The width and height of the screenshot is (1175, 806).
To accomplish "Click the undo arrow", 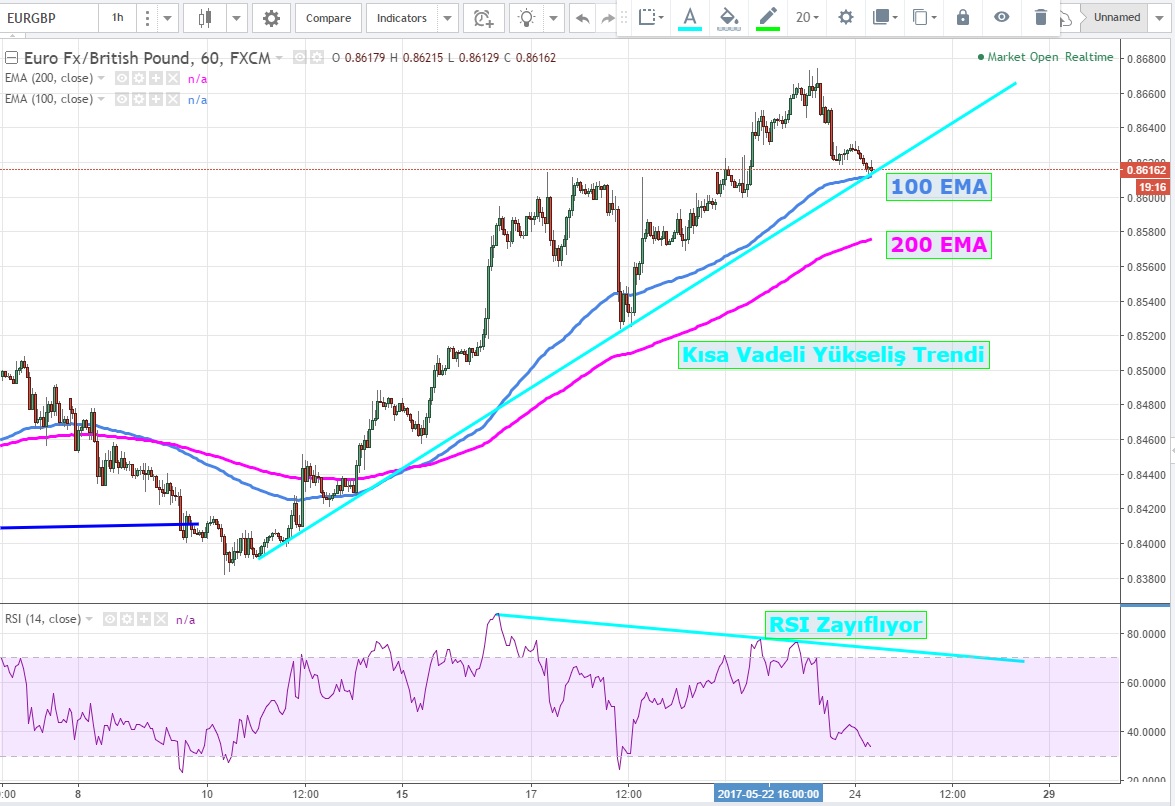I will pyautogui.click(x=582, y=18).
